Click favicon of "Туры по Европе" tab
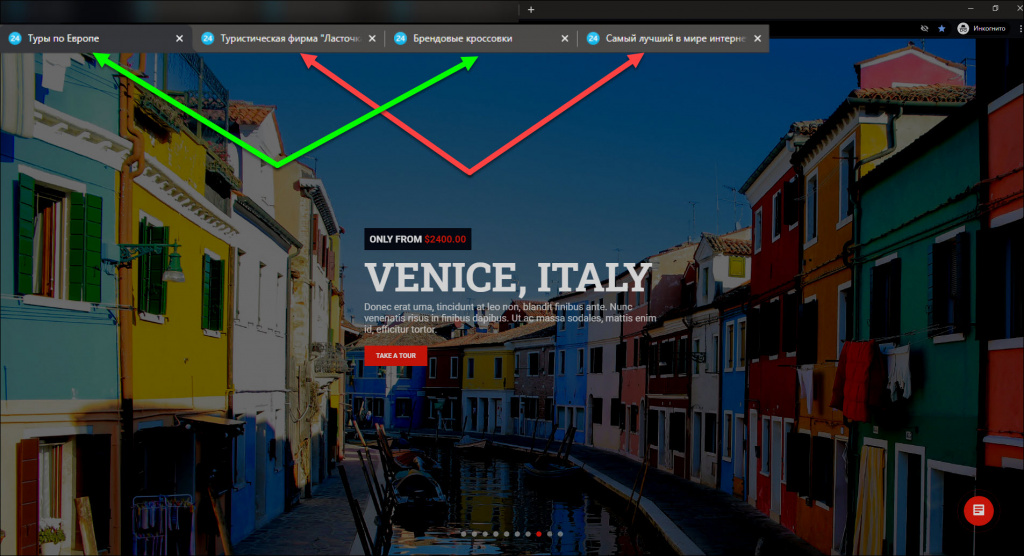The image size is (1024, 556). coord(14,39)
